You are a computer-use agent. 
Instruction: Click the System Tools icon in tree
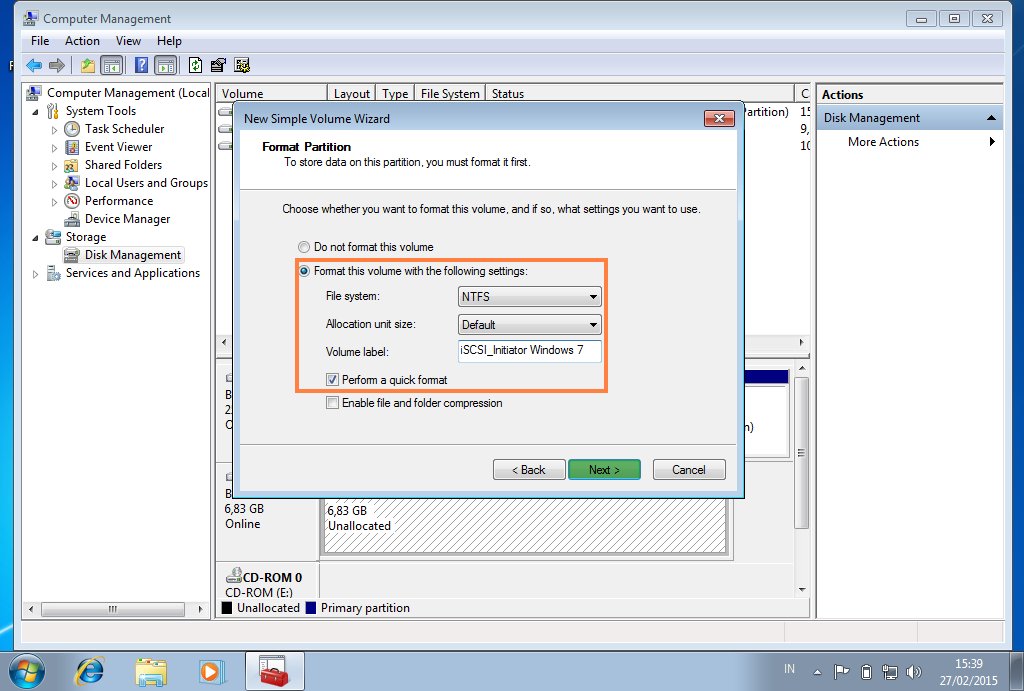coord(53,111)
